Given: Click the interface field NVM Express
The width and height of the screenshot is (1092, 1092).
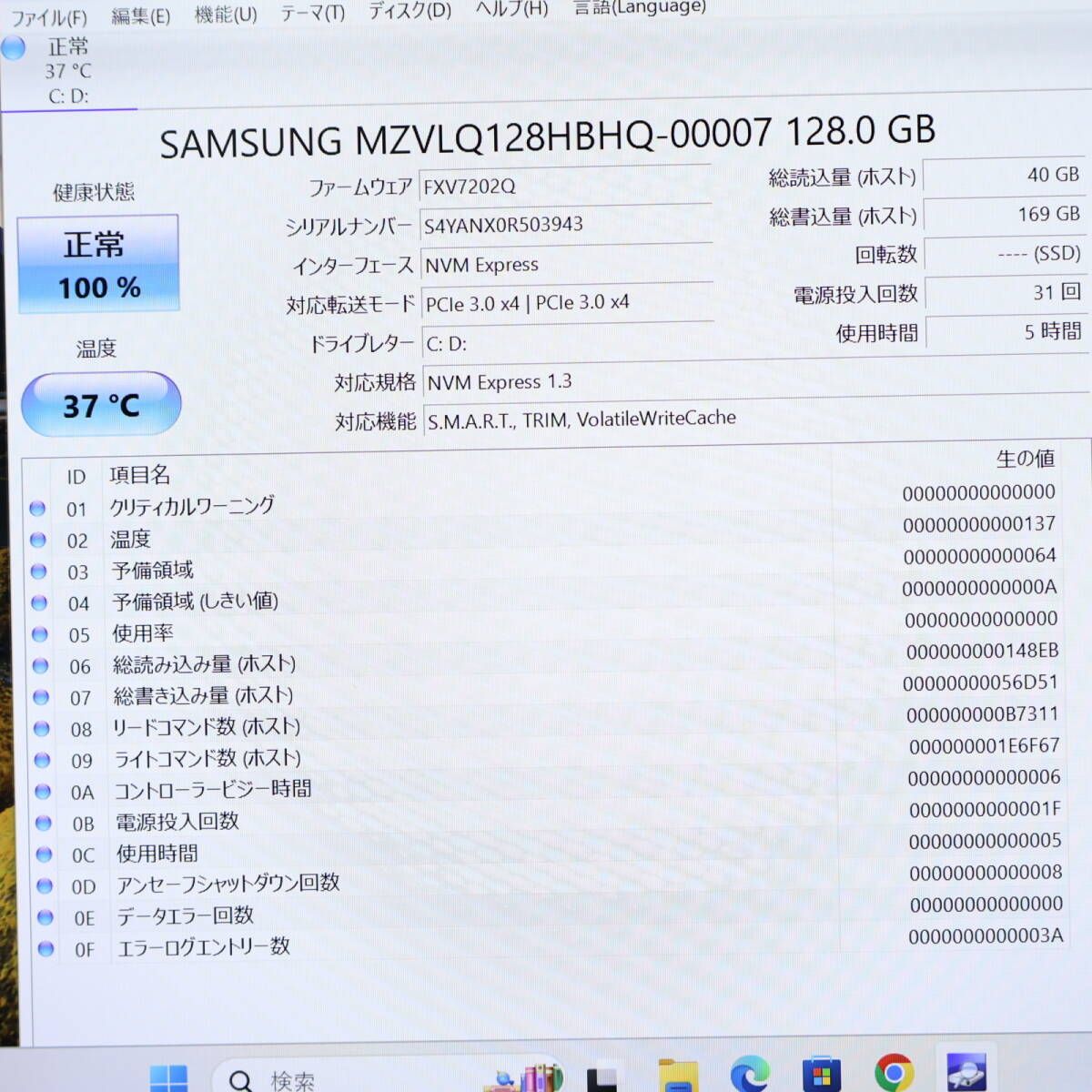Looking at the screenshot, I should coord(566,265).
